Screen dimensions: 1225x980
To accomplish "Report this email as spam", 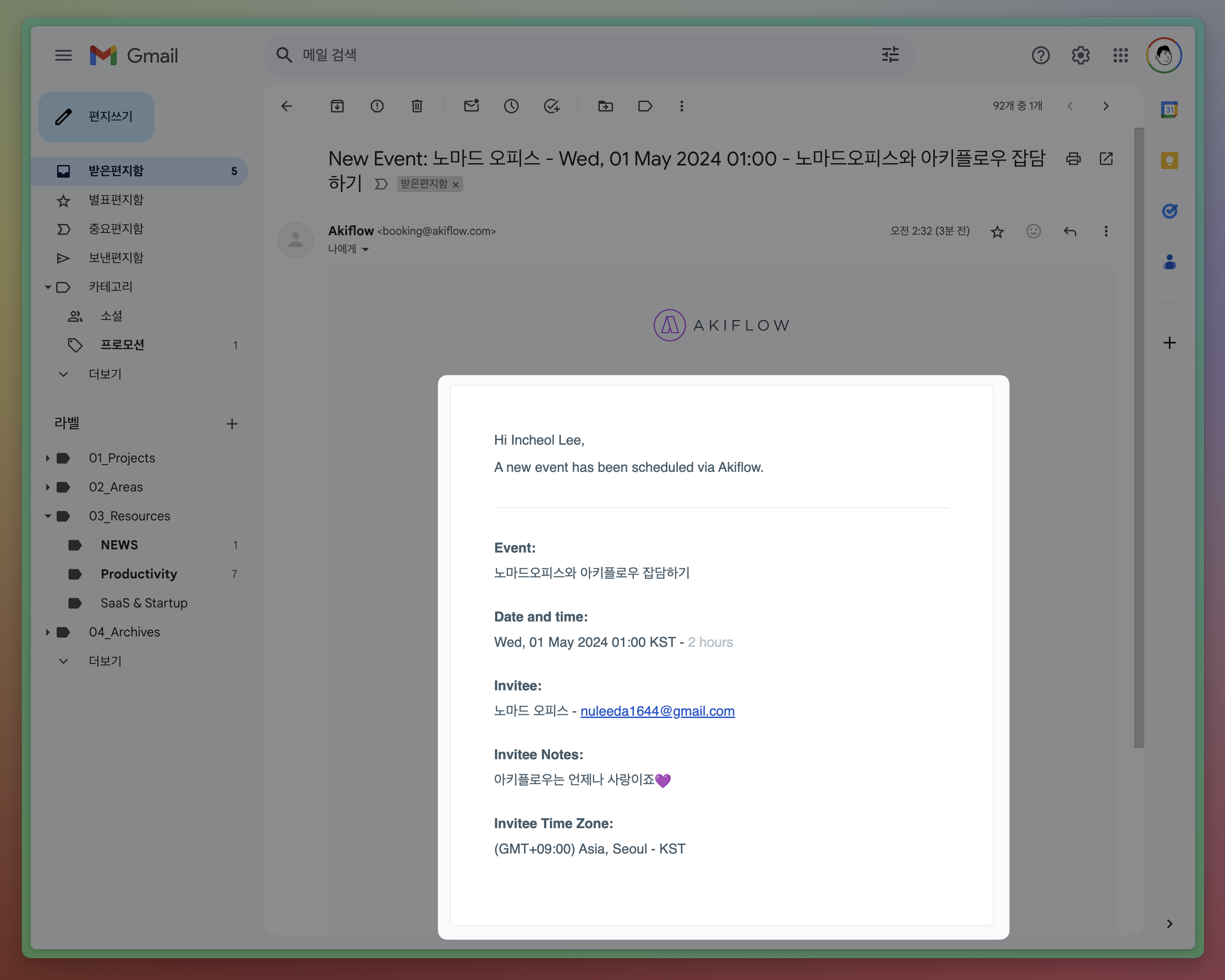I will (377, 106).
